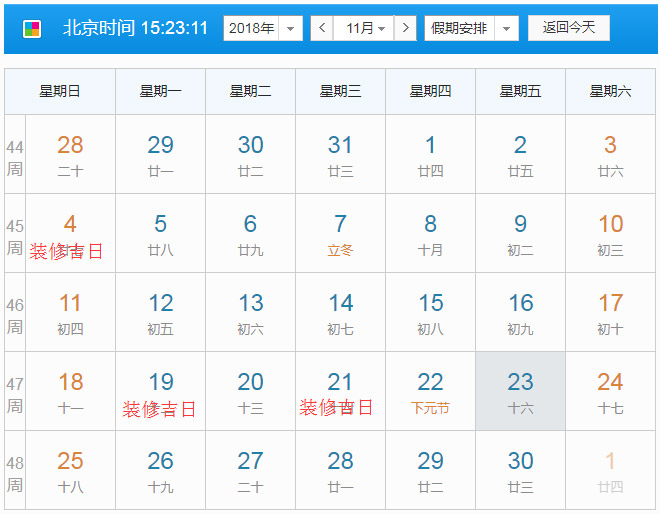The height and width of the screenshot is (514, 660).
Task: Go to next month using right arrow
Action: coord(405,28)
